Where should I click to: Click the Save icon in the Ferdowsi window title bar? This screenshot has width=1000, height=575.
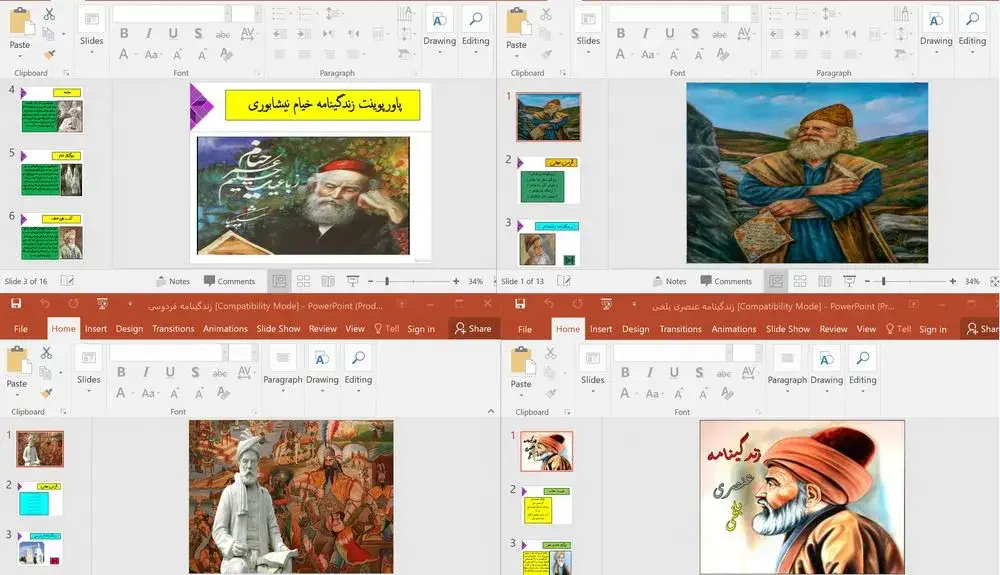pos(16,303)
